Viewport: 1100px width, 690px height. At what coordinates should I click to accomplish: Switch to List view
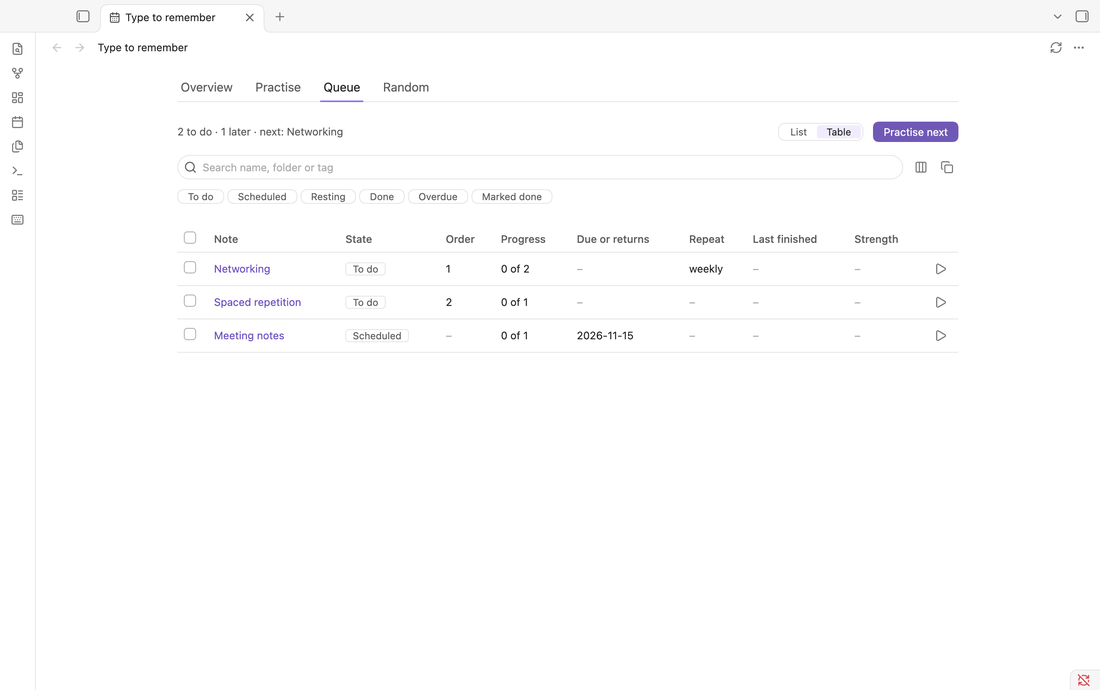click(798, 132)
